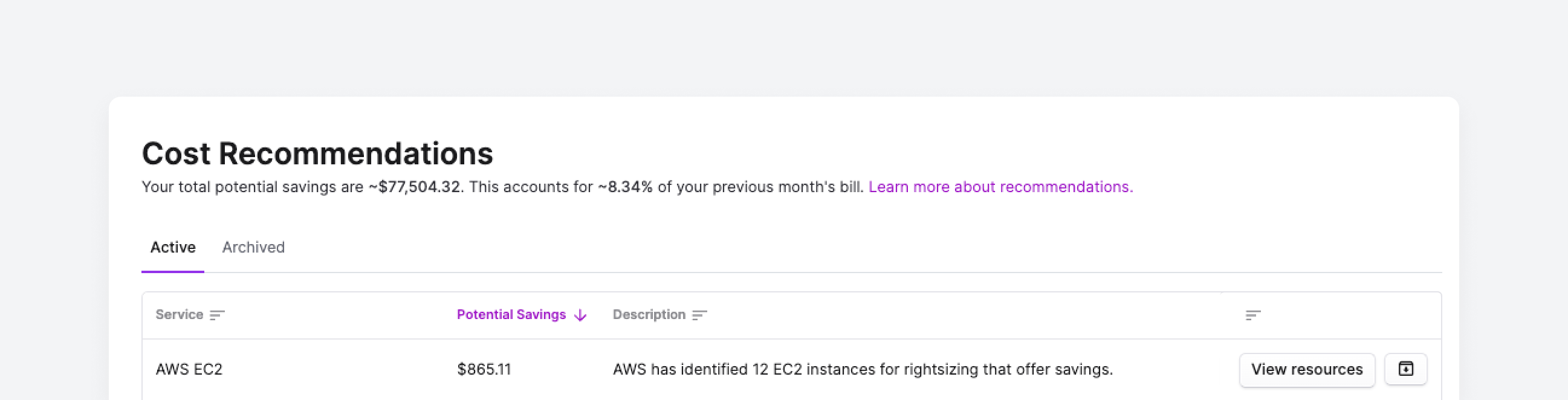Click the archive box icon in the EC2 row
The image size is (1568, 400).
point(1405,369)
